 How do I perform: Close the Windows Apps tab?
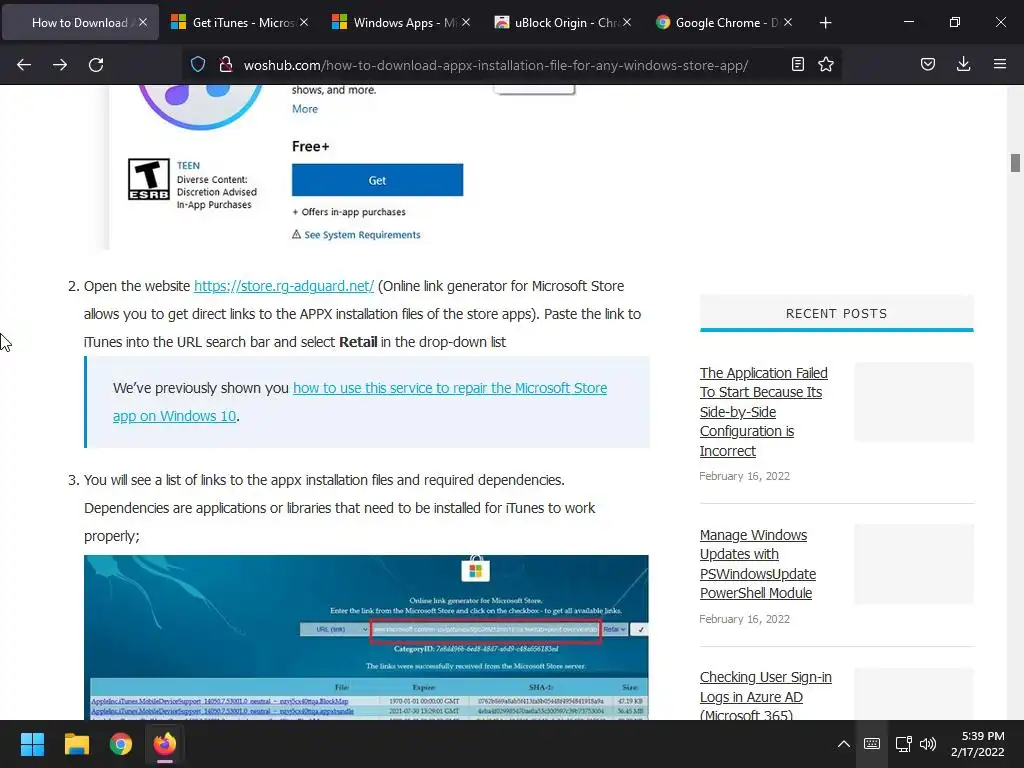point(466,22)
